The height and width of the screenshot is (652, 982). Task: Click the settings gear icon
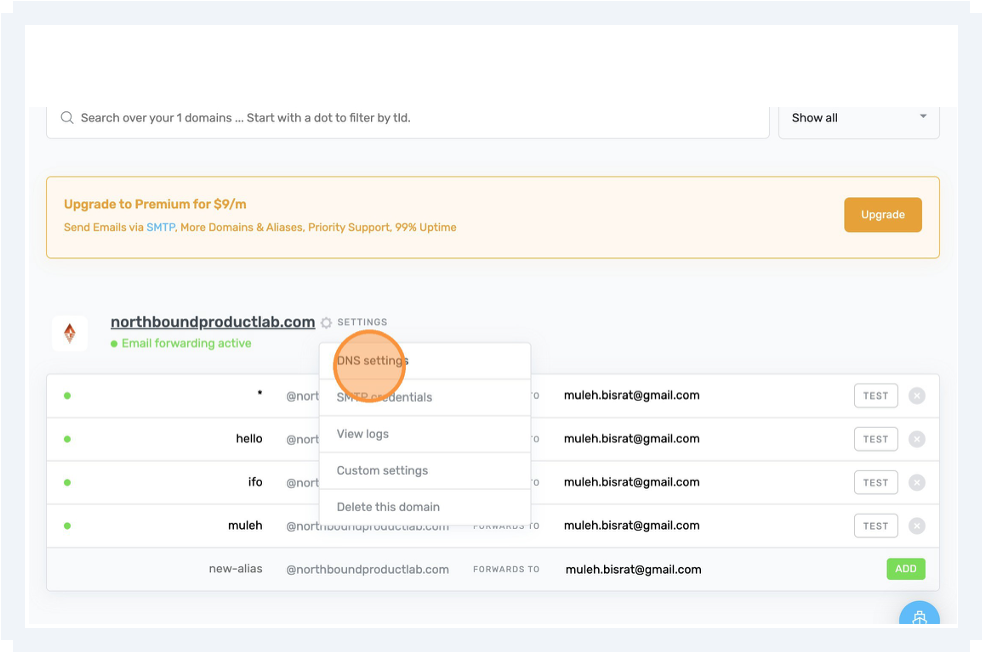click(326, 323)
